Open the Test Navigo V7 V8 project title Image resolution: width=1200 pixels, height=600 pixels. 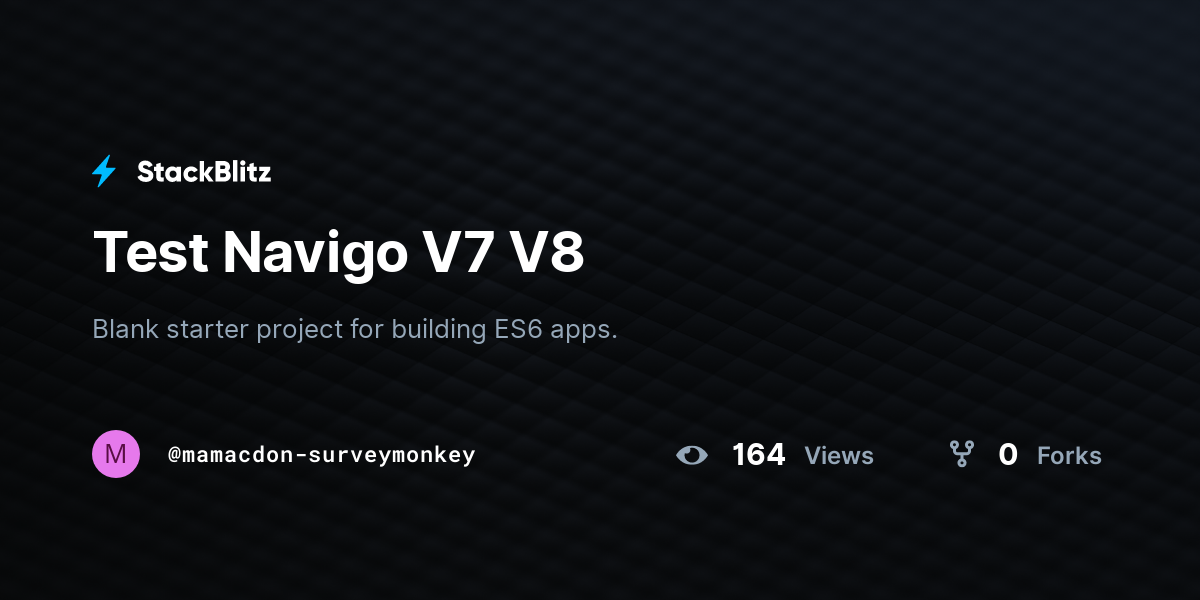coord(338,251)
